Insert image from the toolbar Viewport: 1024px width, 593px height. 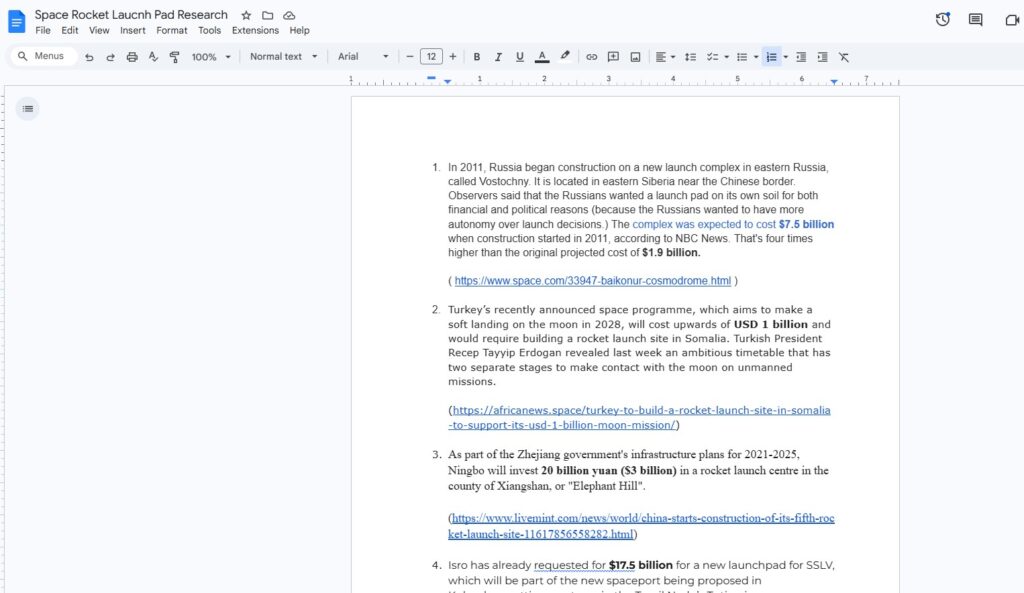coord(635,57)
